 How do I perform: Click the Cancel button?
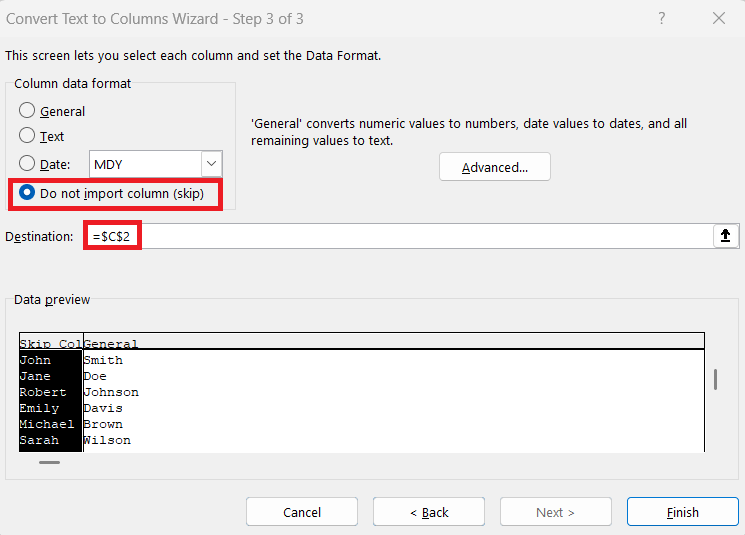click(x=302, y=512)
